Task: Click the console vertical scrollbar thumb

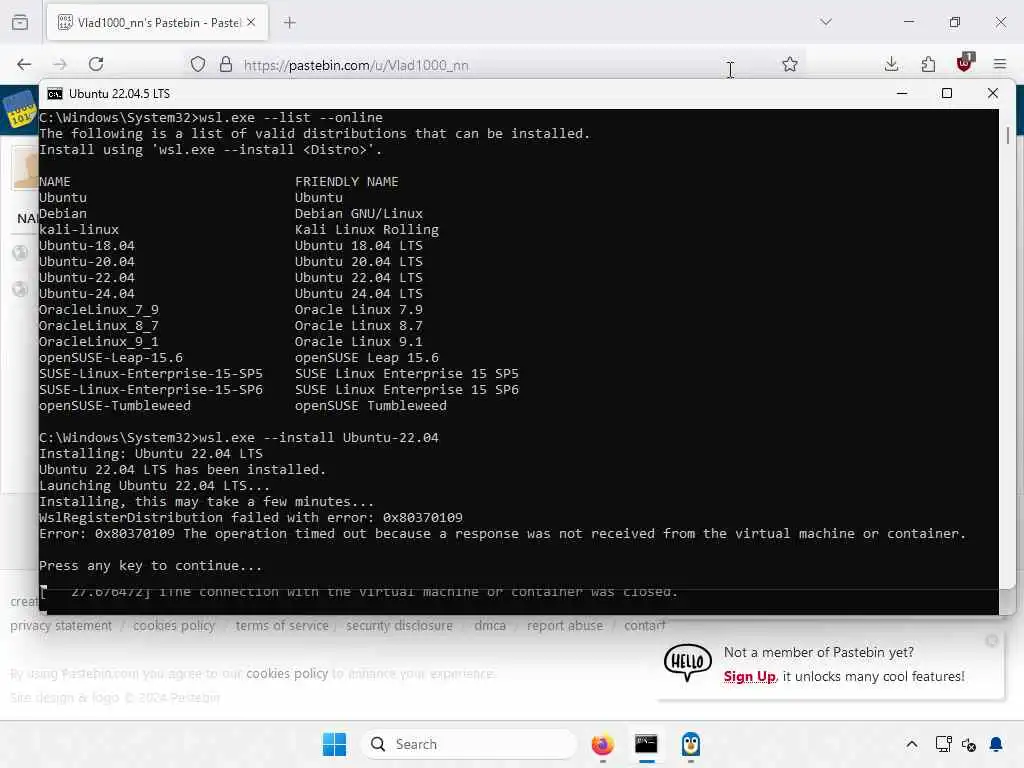Action: click(x=1008, y=136)
